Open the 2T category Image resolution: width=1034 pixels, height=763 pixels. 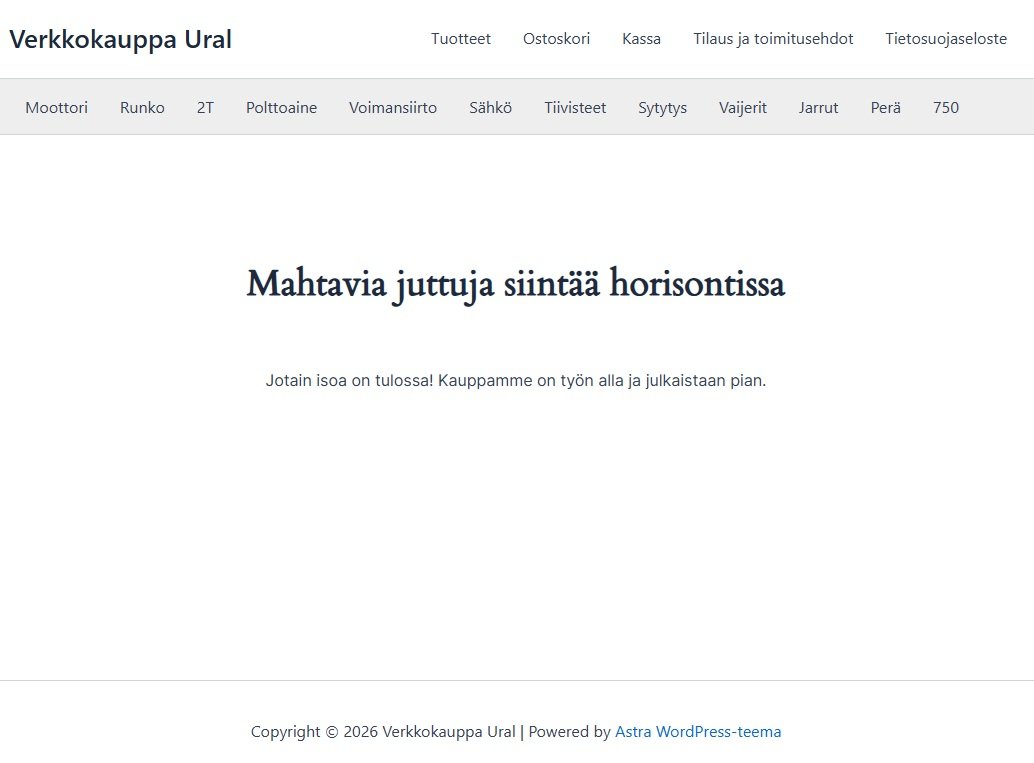click(205, 107)
